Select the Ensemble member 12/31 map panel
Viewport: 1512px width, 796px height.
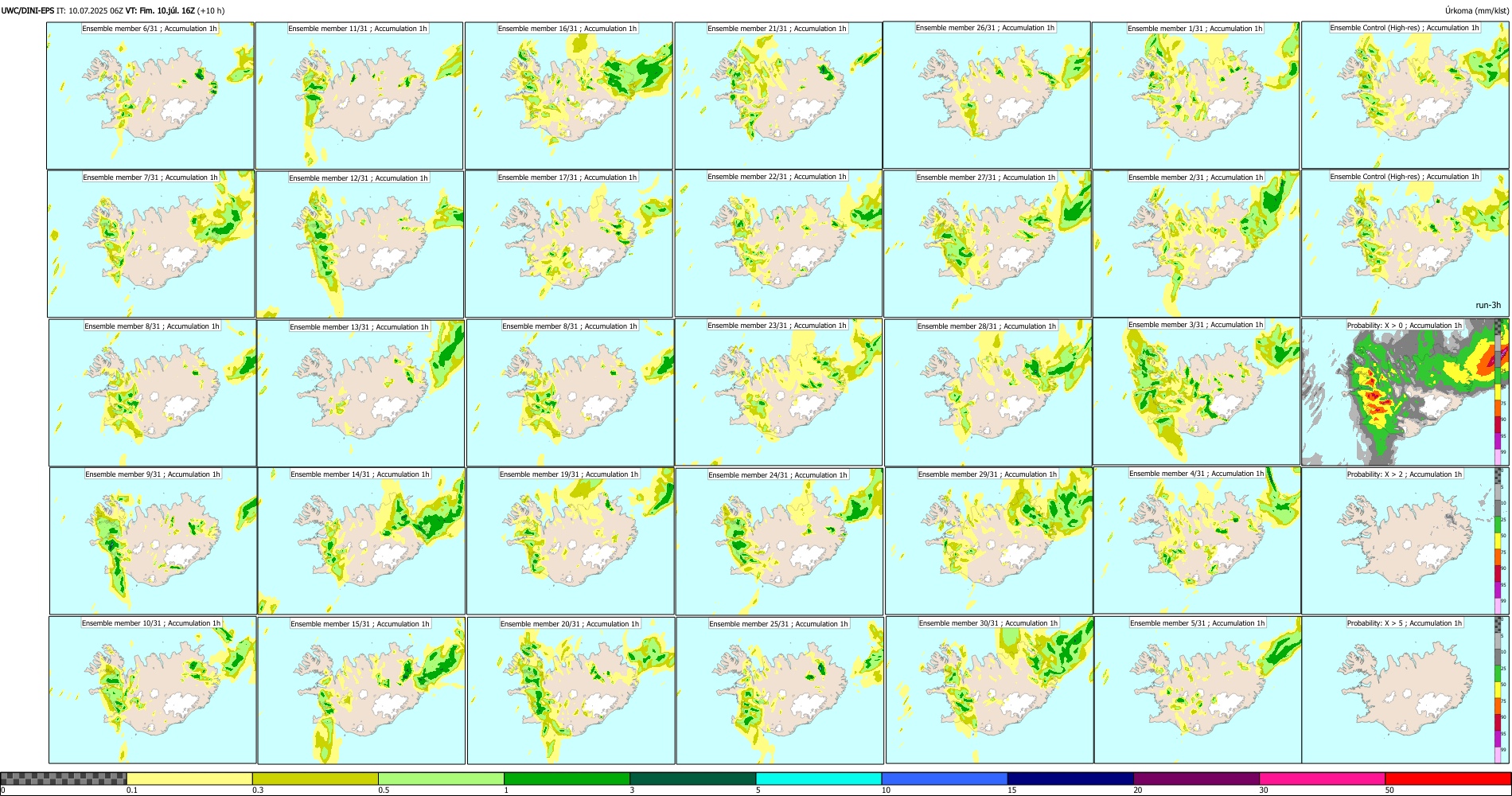coord(360,244)
